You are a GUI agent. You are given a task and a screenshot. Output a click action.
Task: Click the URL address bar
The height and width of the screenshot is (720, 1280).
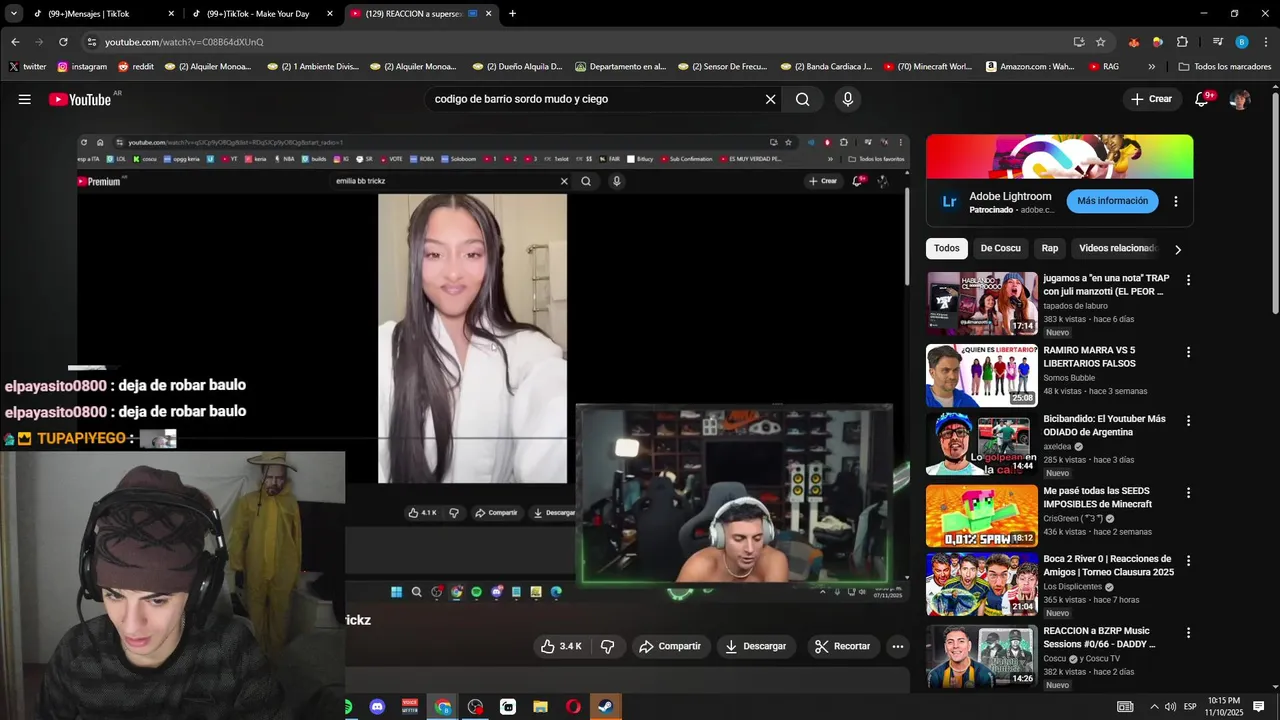point(580,42)
